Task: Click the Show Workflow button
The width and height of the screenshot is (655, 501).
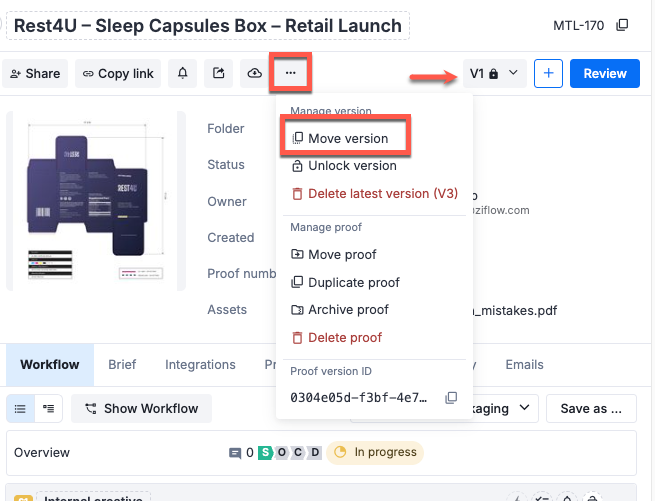Action: point(141,408)
